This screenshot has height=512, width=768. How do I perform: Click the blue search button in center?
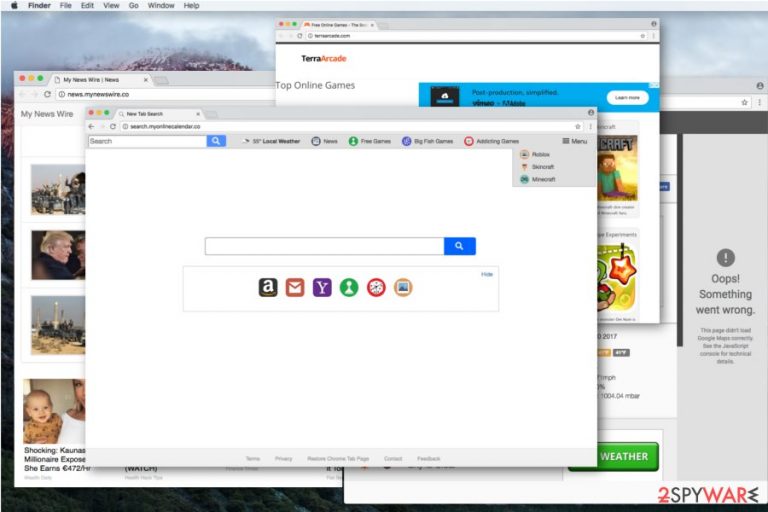coord(459,246)
